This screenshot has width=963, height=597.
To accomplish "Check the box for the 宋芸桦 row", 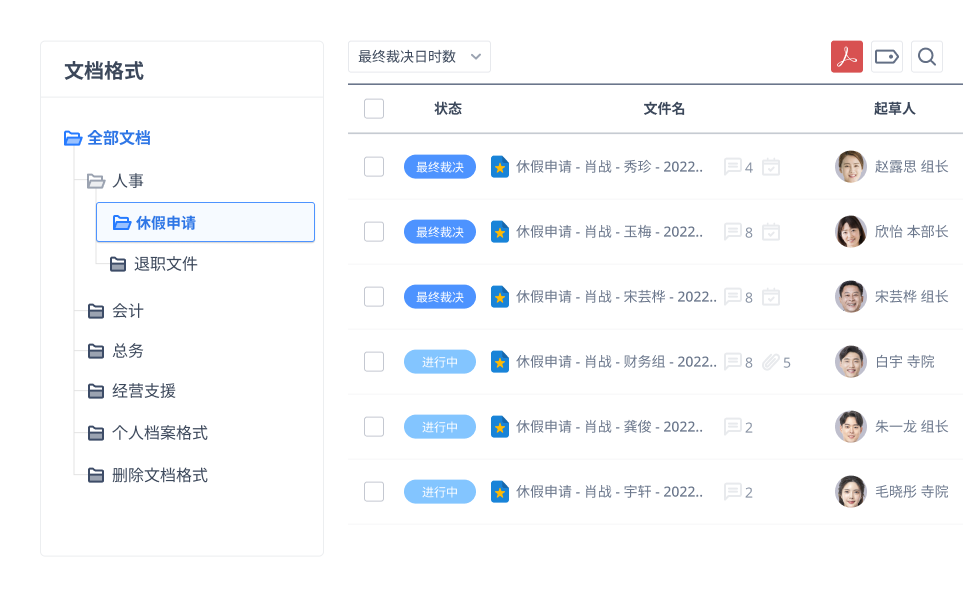I will 374,297.
